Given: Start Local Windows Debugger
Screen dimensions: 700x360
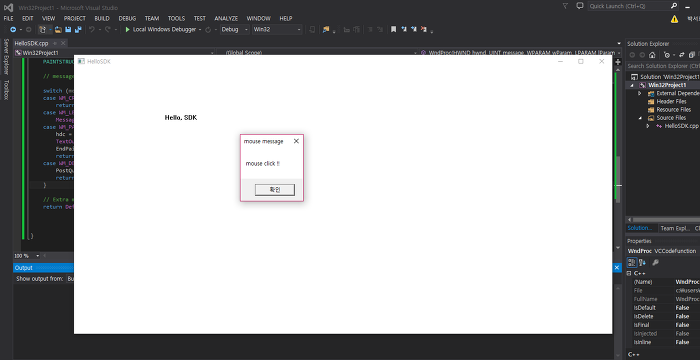Looking at the screenshot, I should tap(160, 29).
